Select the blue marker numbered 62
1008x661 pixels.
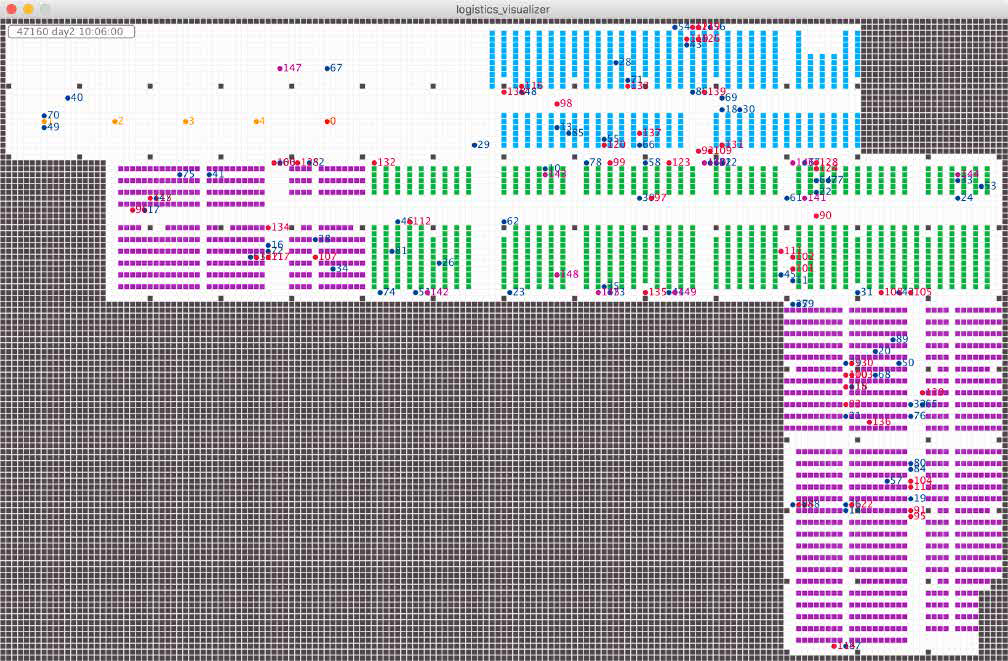click(504, 221)
